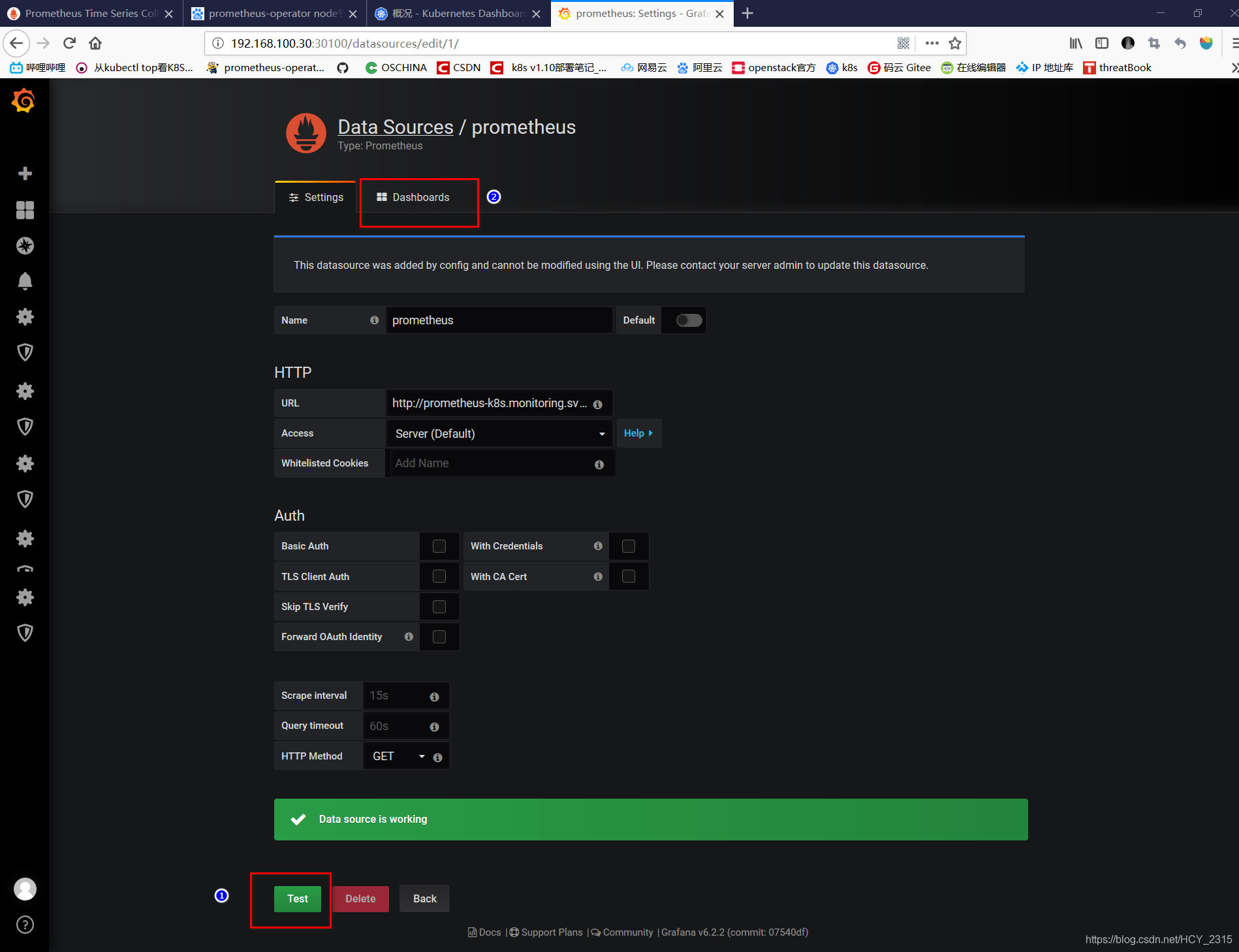Click the Grafana logo in sidebar
Screen dimensions: 1239x952
click(x=24, y=100)
